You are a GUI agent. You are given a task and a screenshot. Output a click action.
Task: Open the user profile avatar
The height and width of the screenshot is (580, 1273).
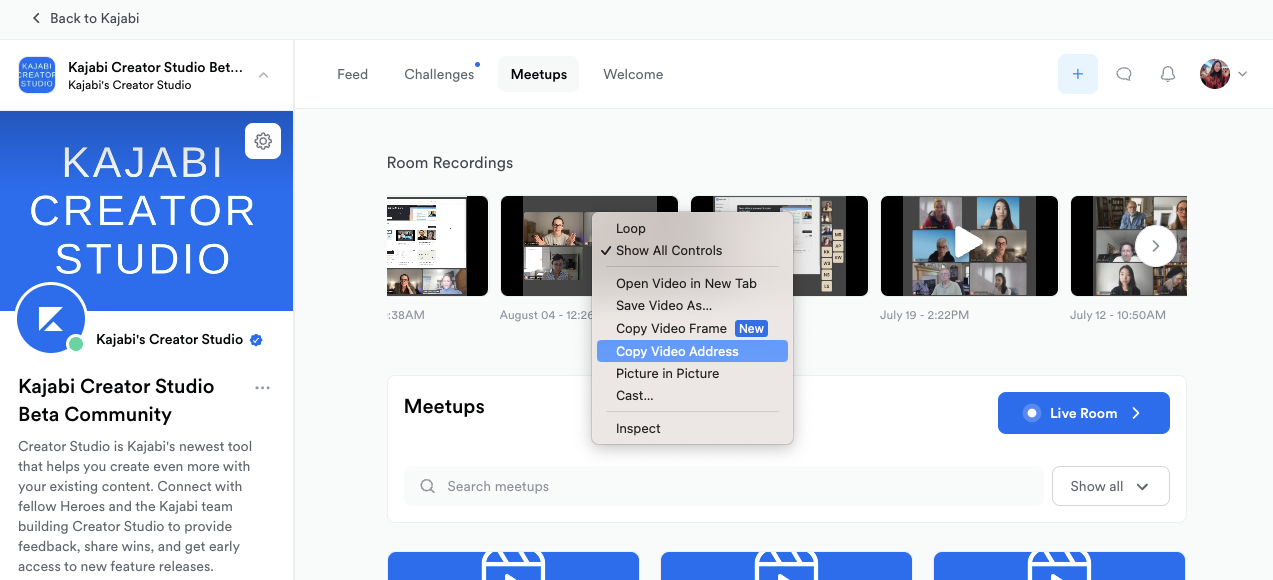click(1215, 74)
